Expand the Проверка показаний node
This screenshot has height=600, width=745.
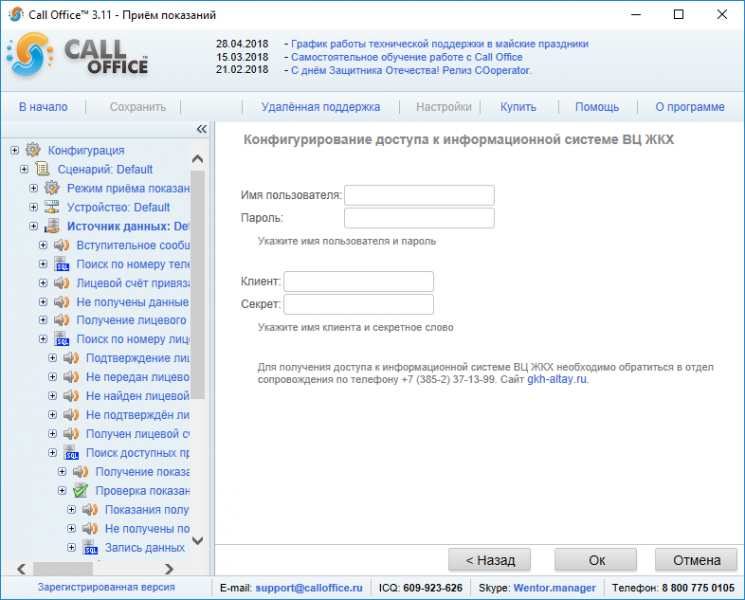(62, 490)
